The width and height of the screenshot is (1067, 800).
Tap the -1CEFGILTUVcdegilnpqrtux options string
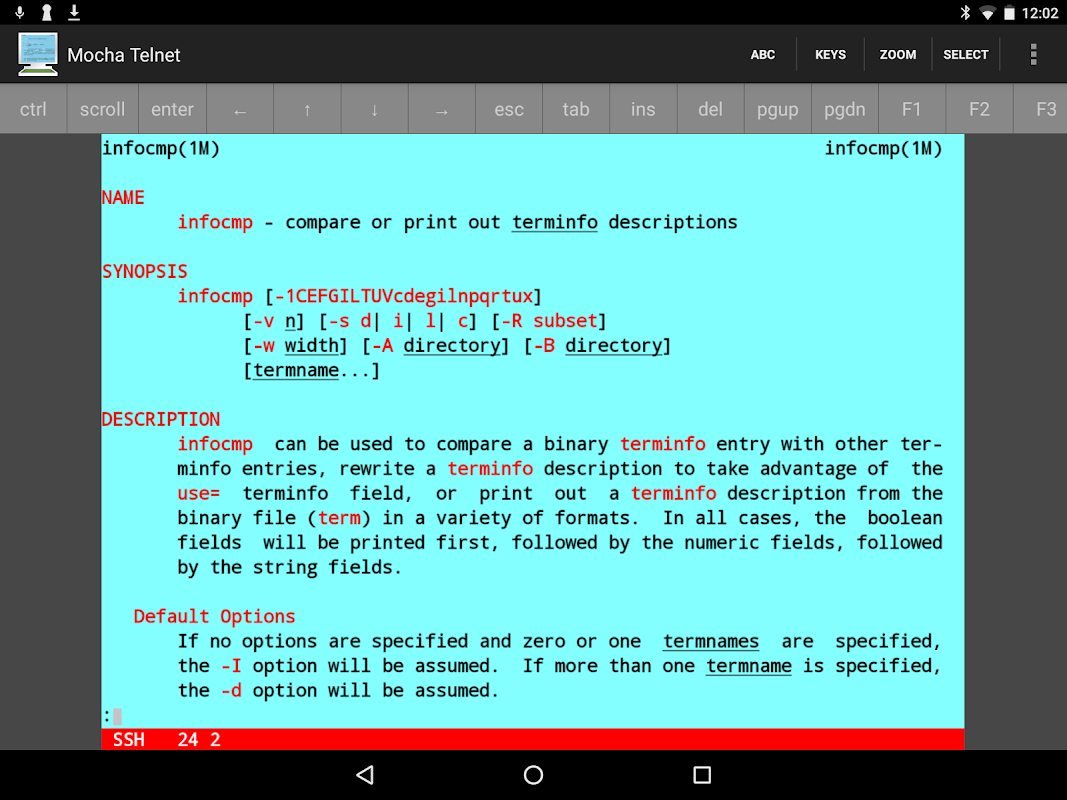pyautogui.click(x=404, y=296)
